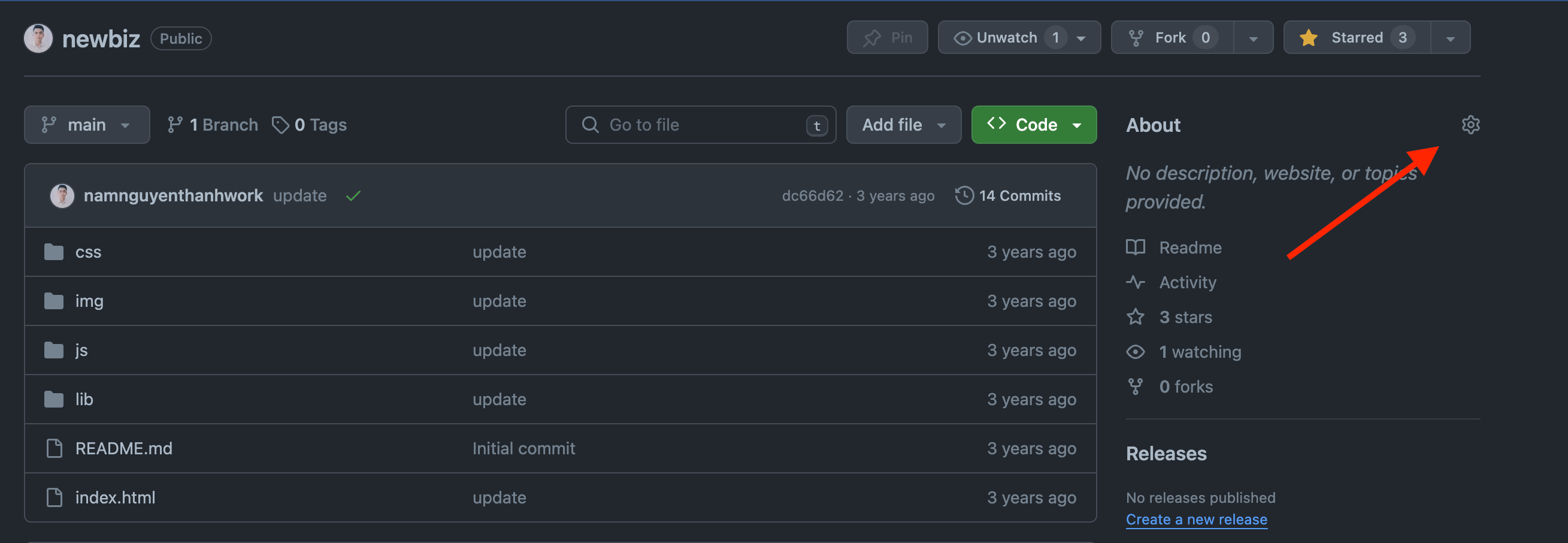The image size is (1568, 543).
Task: Open update commit message in index.html row
Action: point(499,497)
